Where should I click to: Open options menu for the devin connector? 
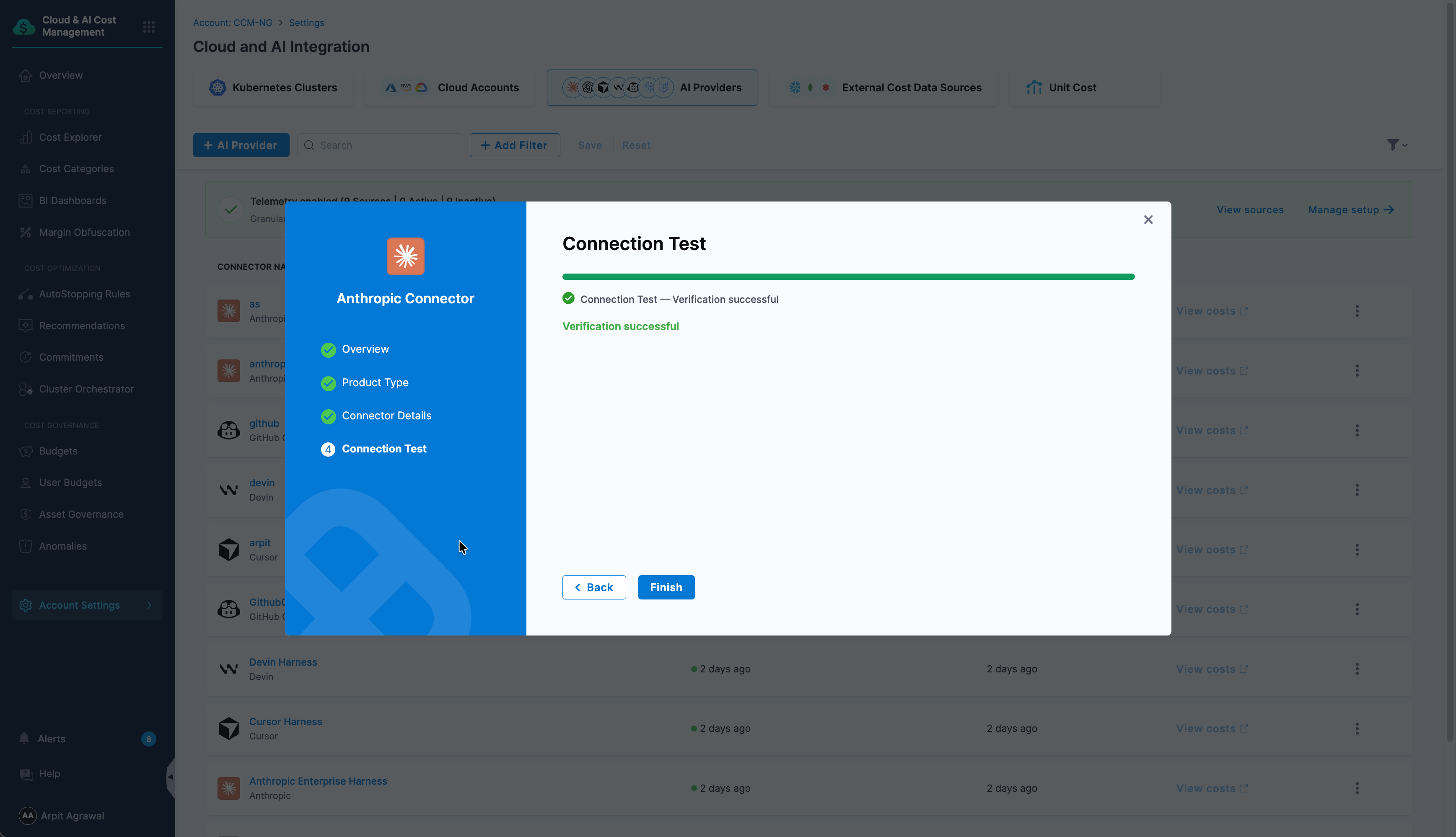click(x=1357, y=491)
